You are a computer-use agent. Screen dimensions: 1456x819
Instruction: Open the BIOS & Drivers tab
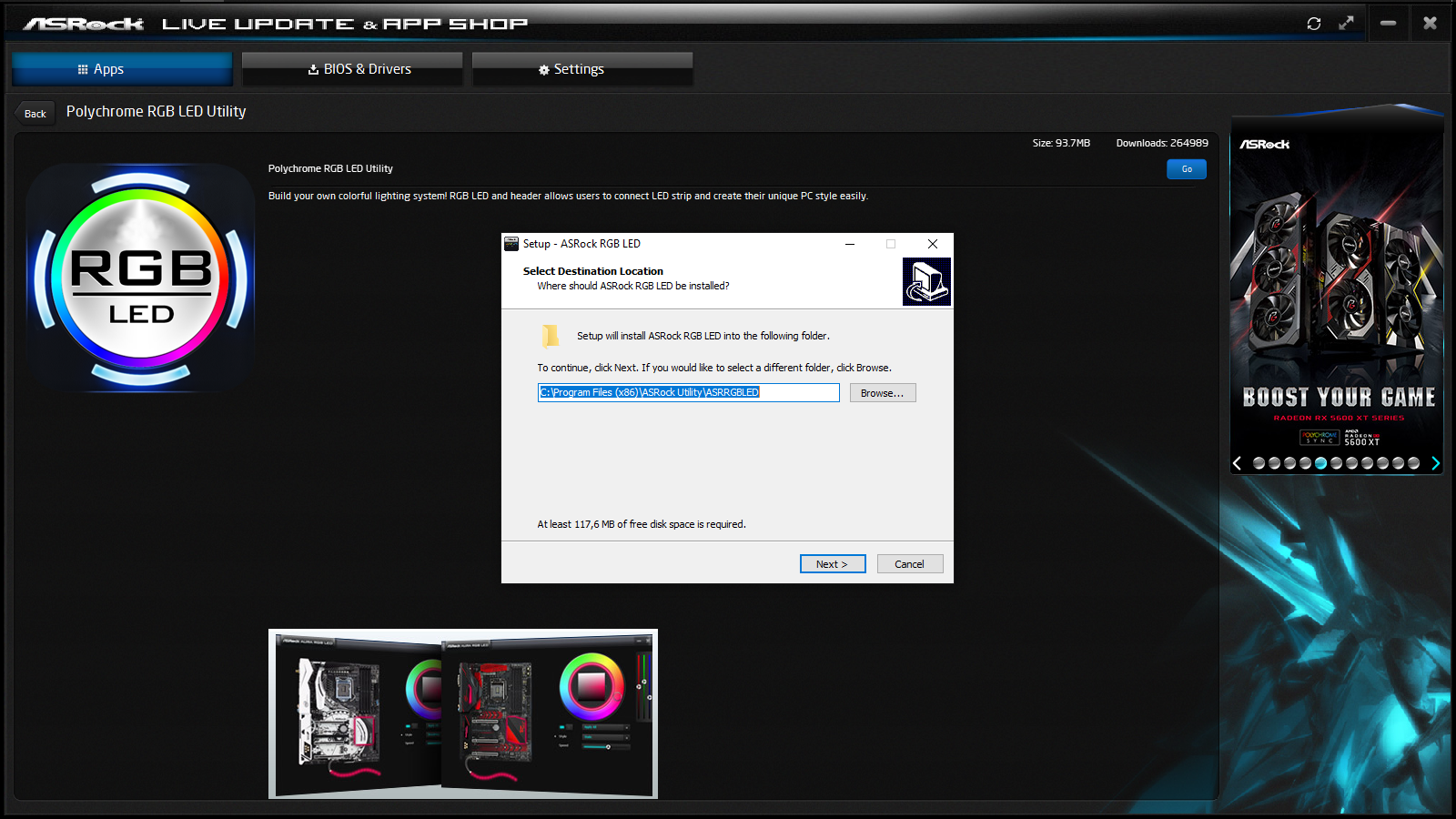pyautogui.click(x=352, y=69)
